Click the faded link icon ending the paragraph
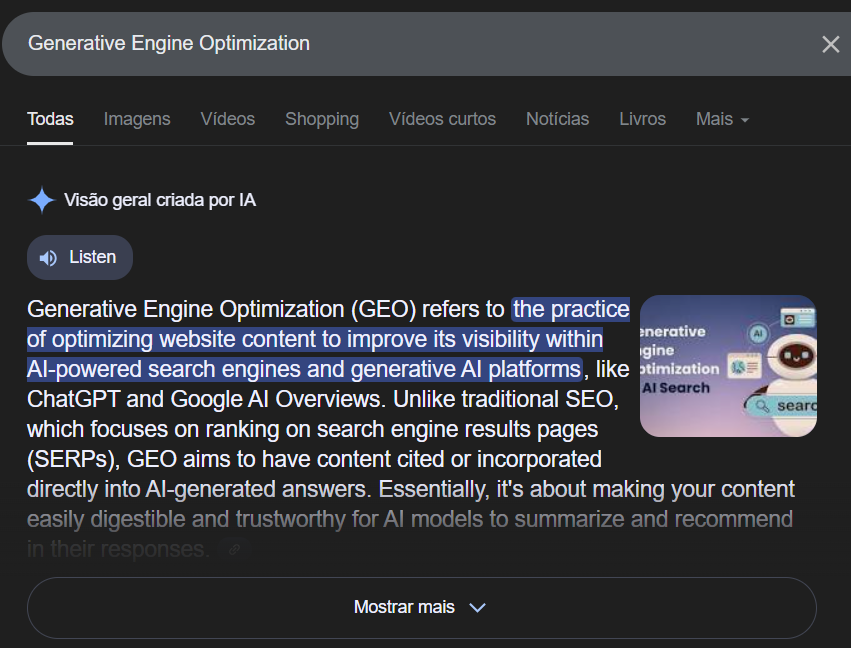Screen dimensions: 851x648 [x=233, y=550]
